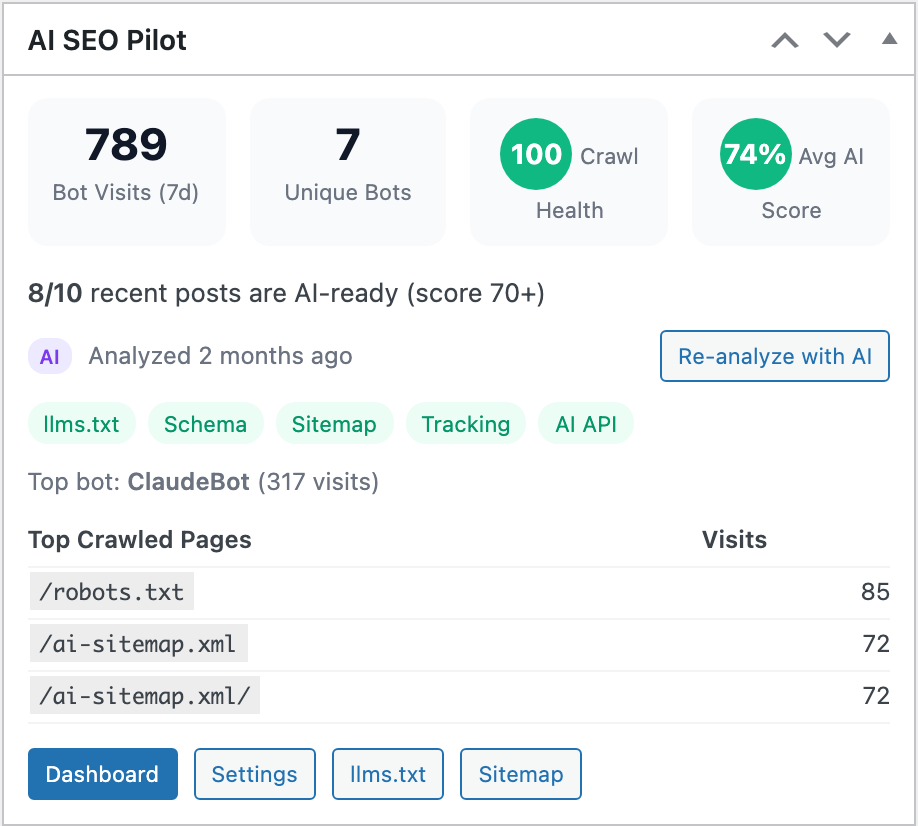Select the llms.txt green status pill
Viewport: 918px width, 826px height.
pos(81,423)
